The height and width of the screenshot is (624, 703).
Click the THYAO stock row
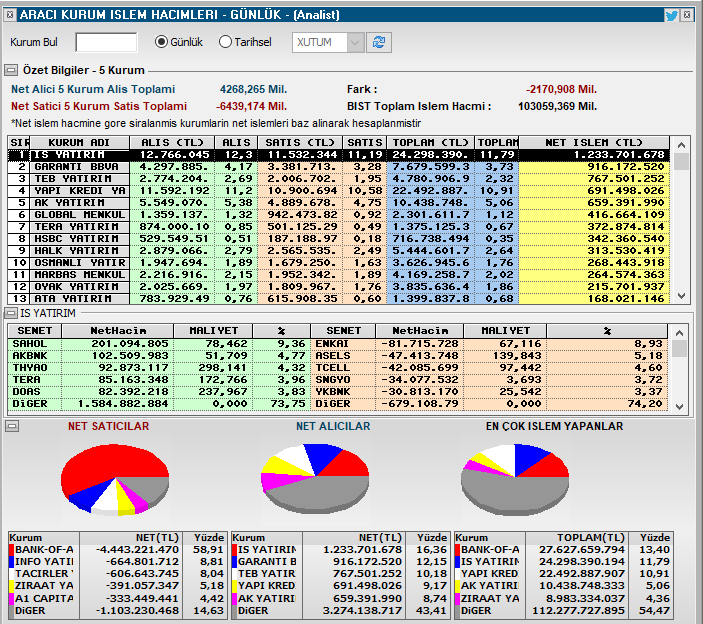159,368
